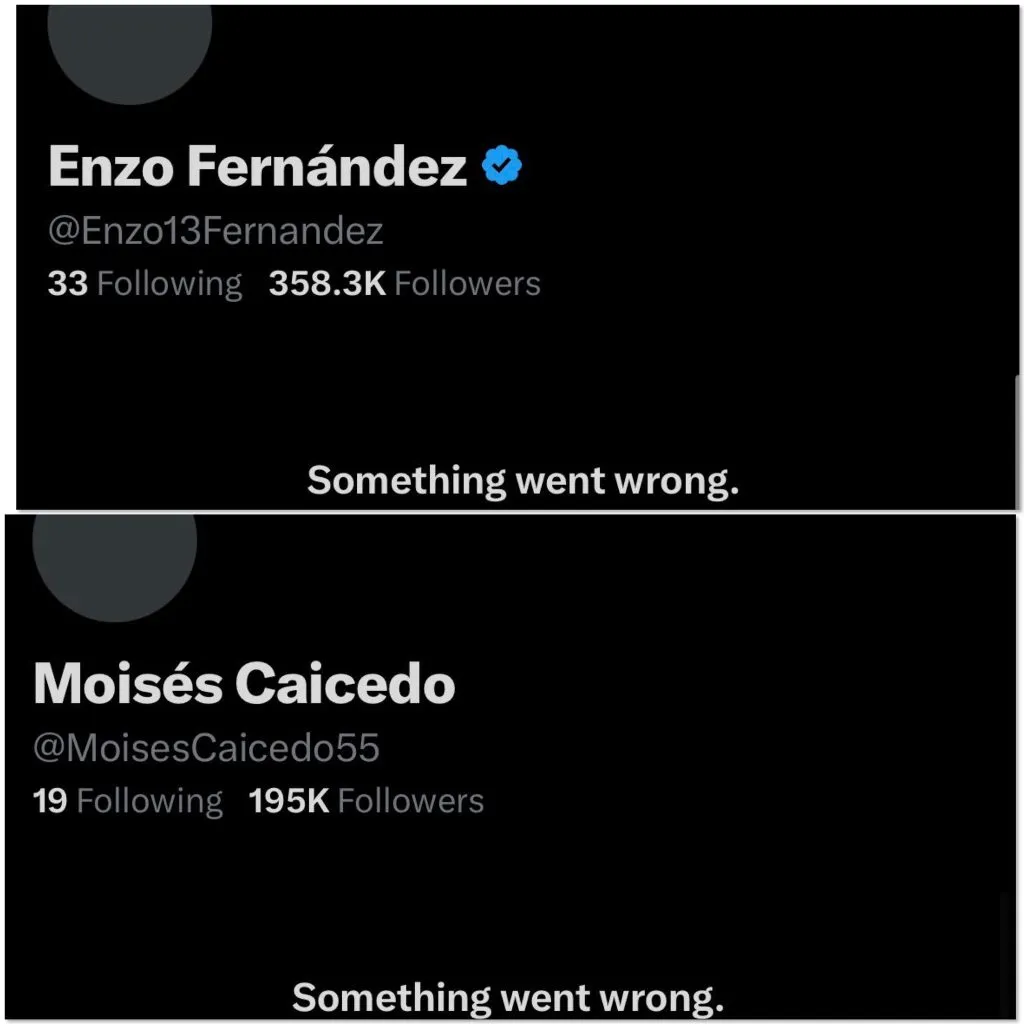Viewport: 1024px width, 1024px height.
Task: View the 33 Following list of Enzo Fernández
Action: tap(146, 283)
